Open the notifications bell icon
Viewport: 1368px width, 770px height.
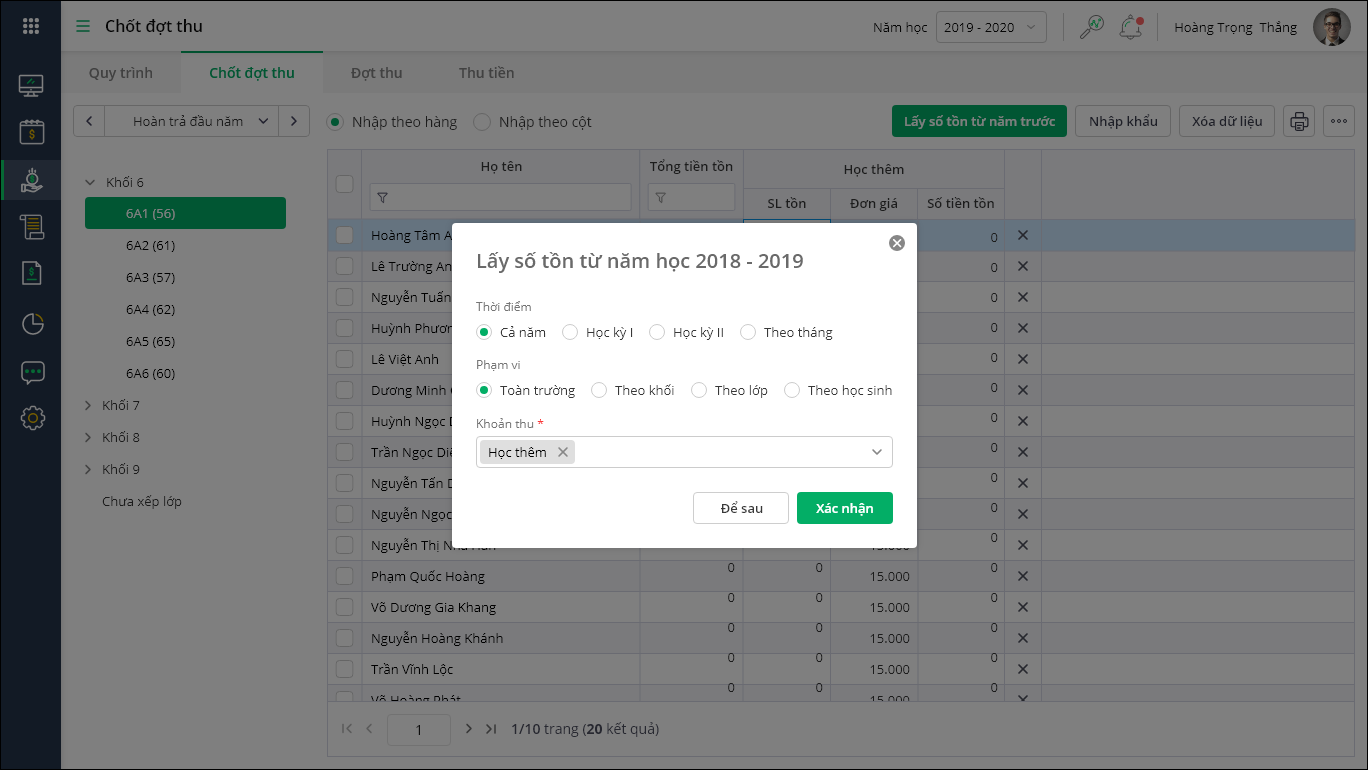point(1131,27)
